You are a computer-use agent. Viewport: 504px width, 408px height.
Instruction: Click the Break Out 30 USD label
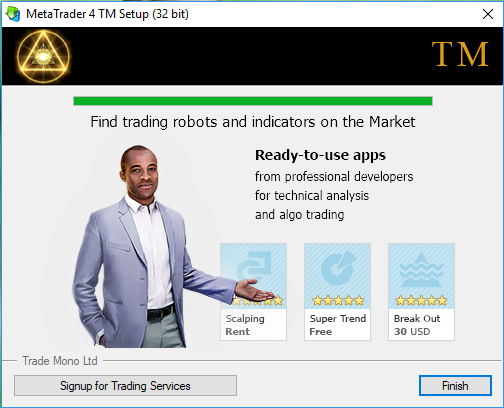point(417,325)
